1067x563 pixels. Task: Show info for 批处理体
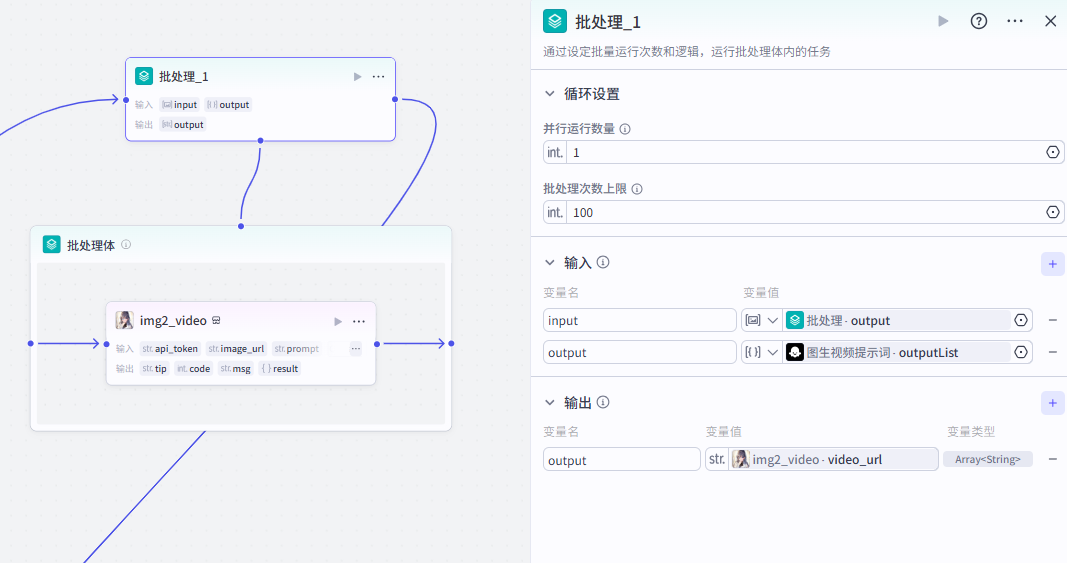click(126, 244)
